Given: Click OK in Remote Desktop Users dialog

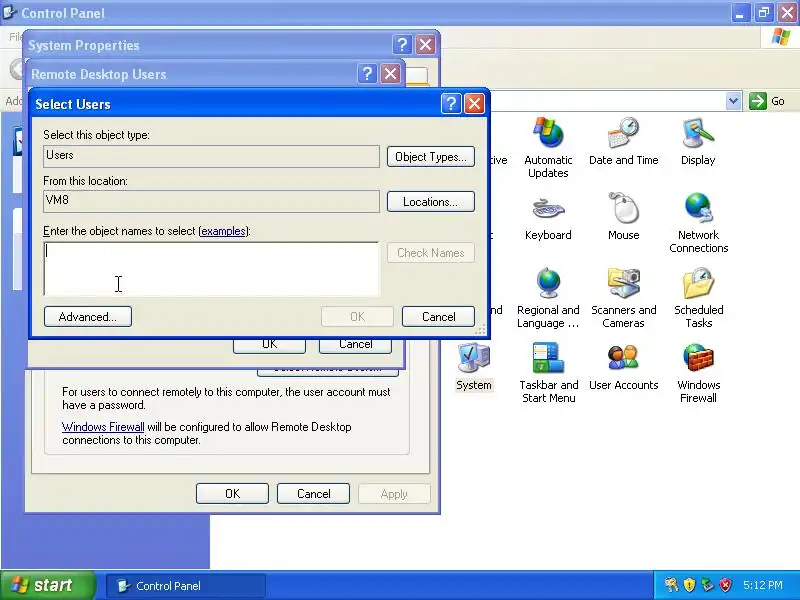Looking at the screenshot, I should [269, 345].
